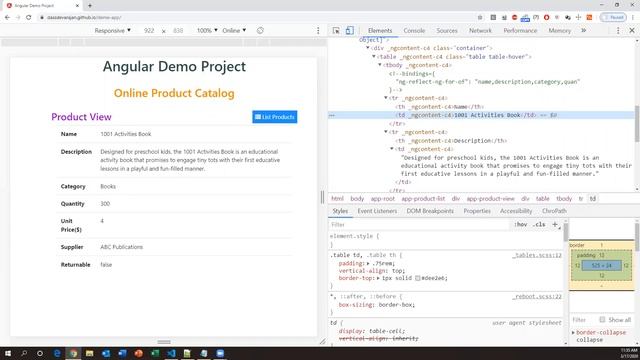Open the device toolbar more-options dots
Image resolution: width=640 pixels, height=360 pixels.
click(318, 31)
